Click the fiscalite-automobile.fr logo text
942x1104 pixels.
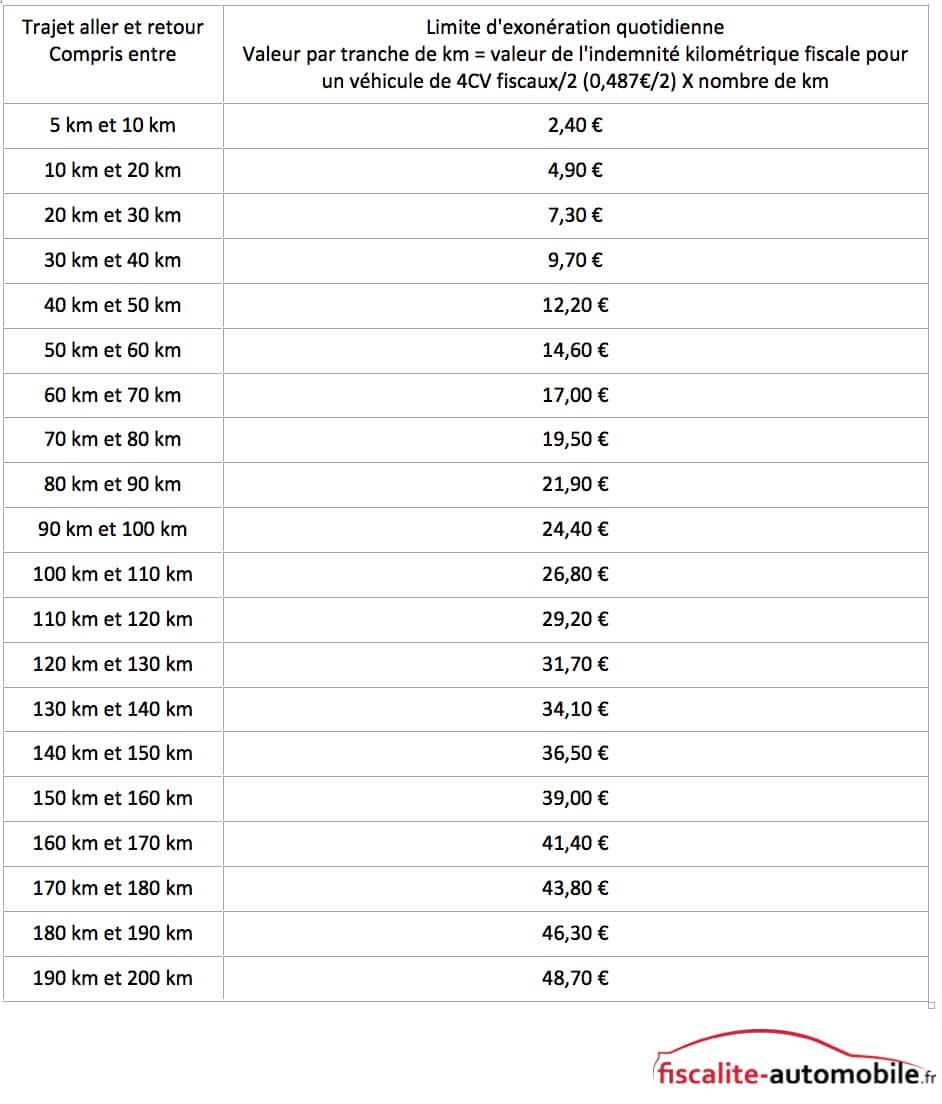[788, 1075]
